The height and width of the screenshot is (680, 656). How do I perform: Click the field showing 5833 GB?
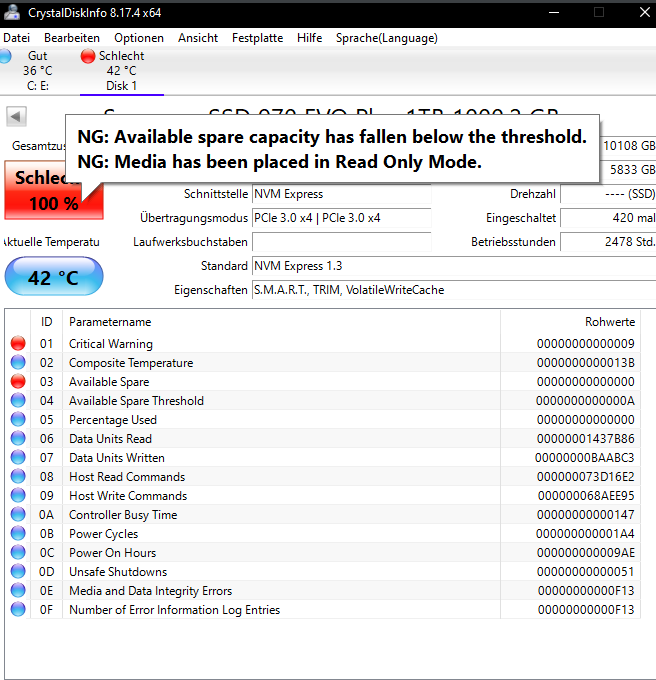click(628, 170)
